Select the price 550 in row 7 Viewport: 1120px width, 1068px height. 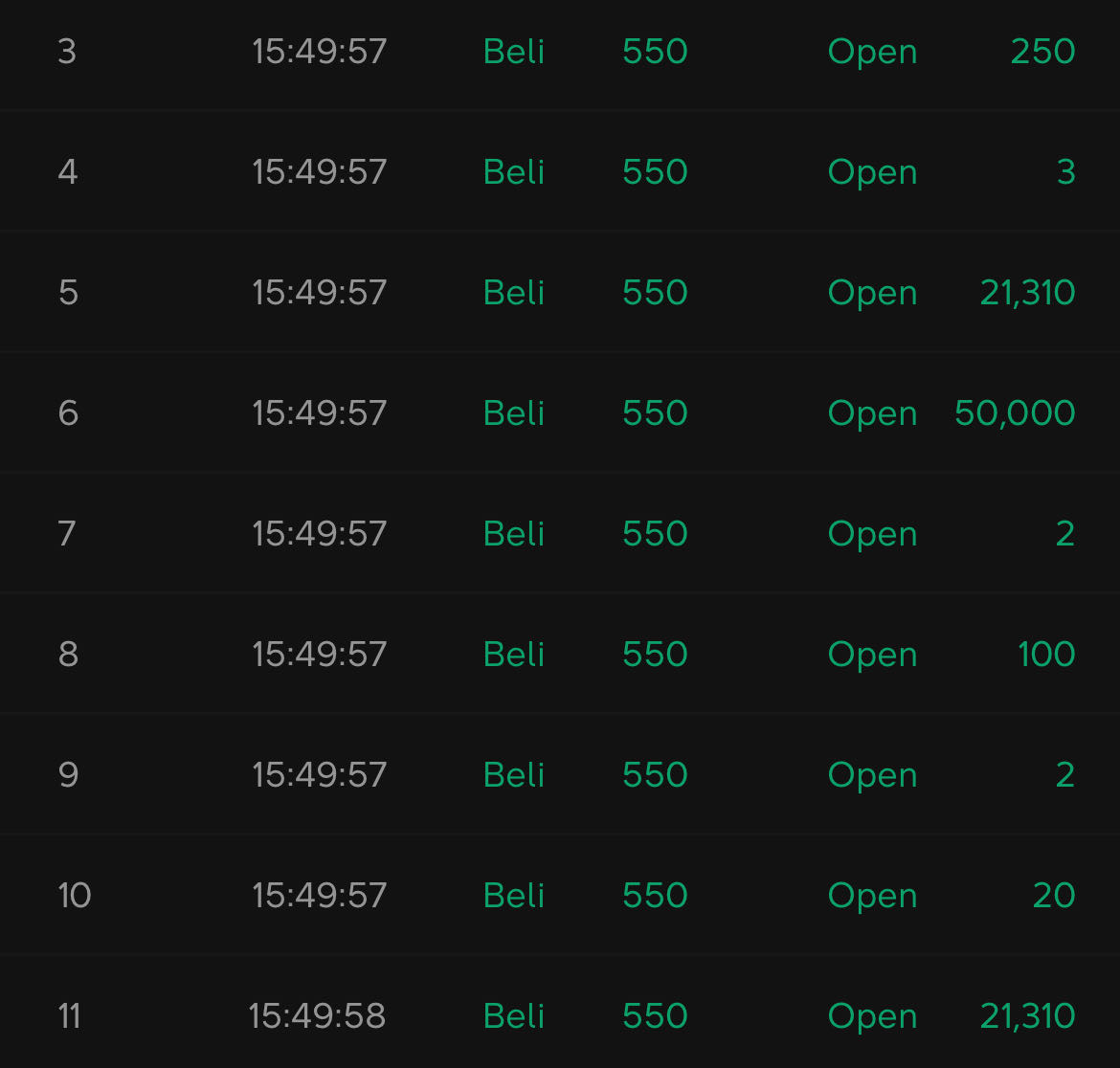click(655, 534)
